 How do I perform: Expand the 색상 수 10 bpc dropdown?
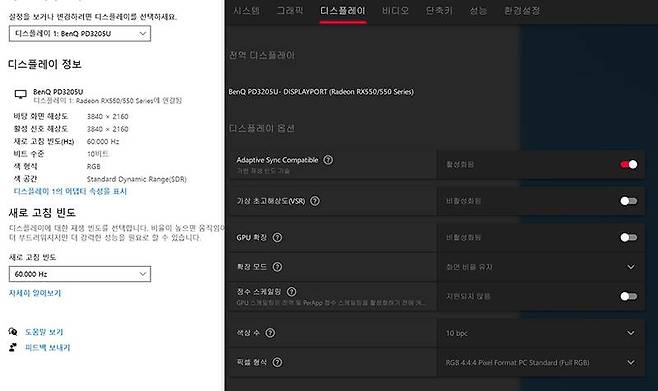(540, 333)
